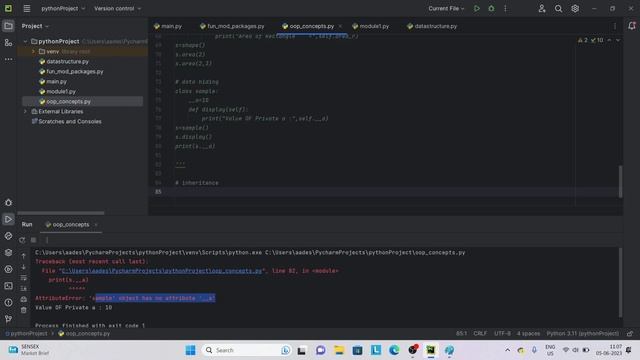Open the IDE settings gear

point(575,8)
